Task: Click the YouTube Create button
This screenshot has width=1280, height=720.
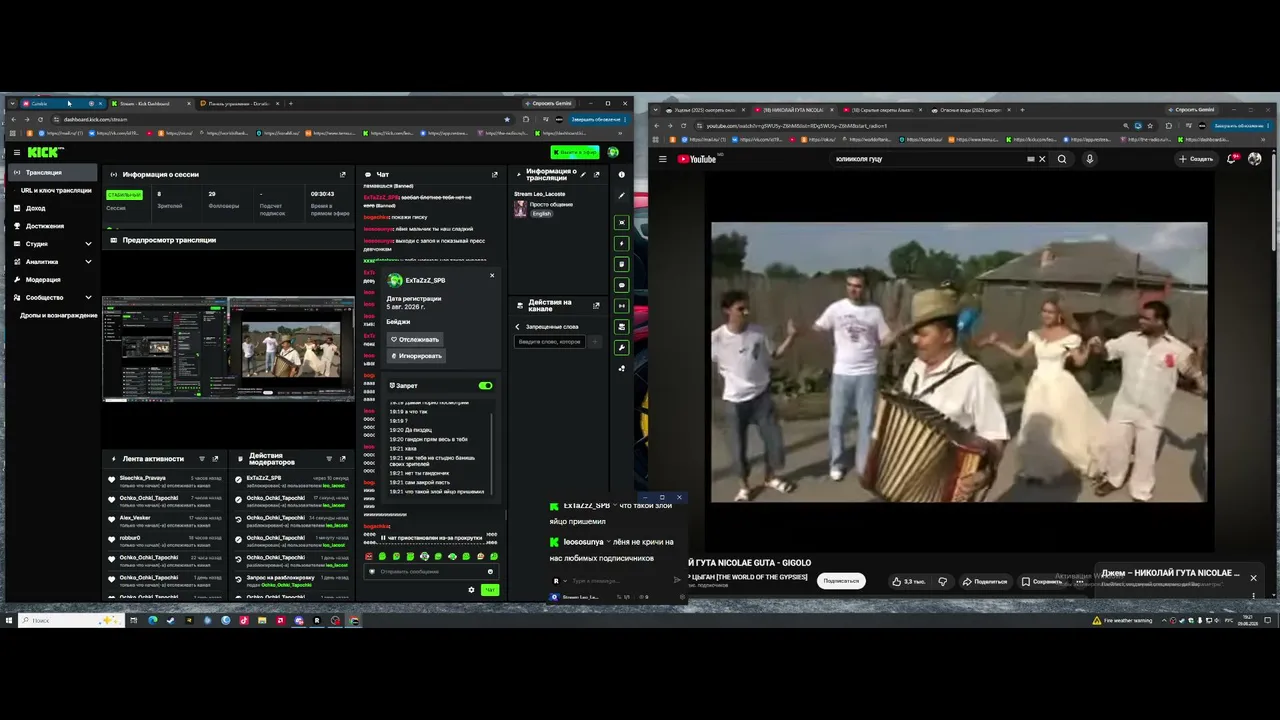Action: click(1196, 159)
